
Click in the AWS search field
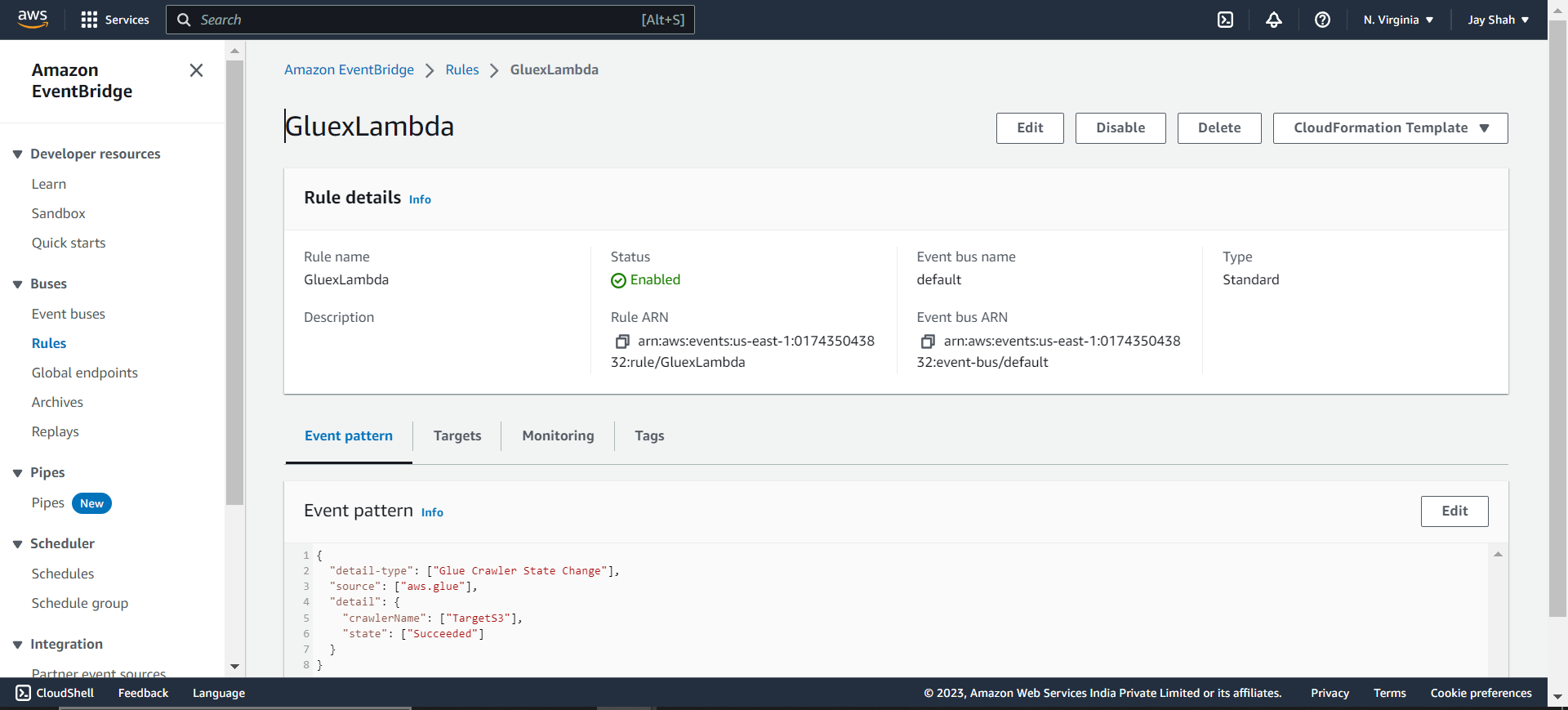[430, 20]
